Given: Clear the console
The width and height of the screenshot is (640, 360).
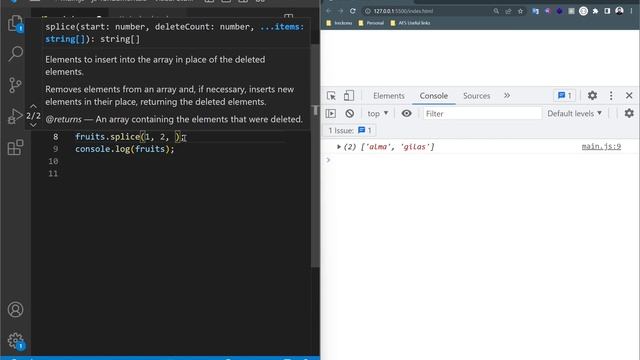Looking at the screenshot, I should tap(349, 113).
